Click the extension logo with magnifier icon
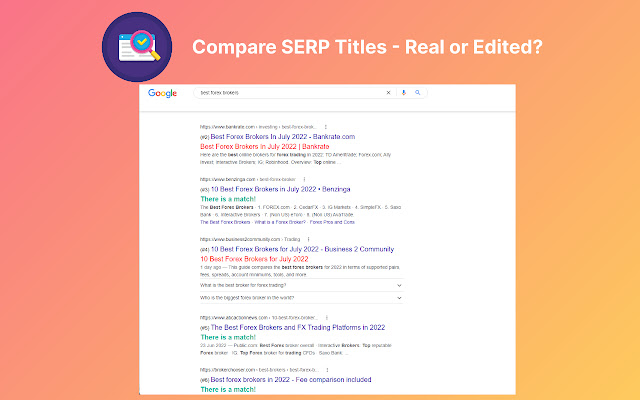 137,47
